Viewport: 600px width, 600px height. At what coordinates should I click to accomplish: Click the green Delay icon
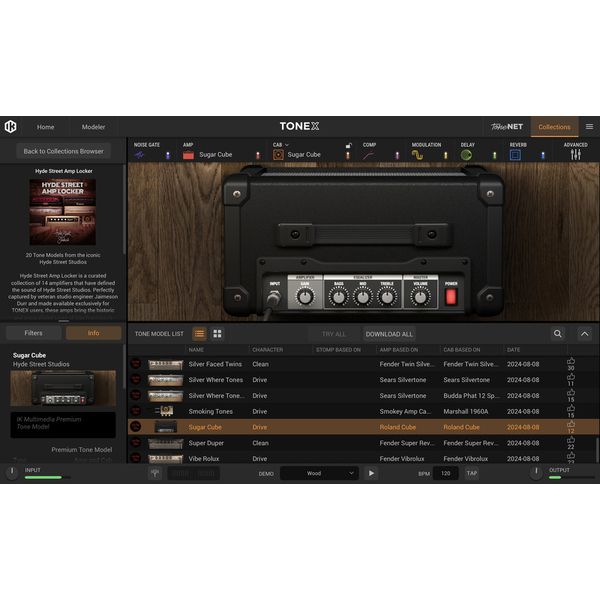coord(466,155)
